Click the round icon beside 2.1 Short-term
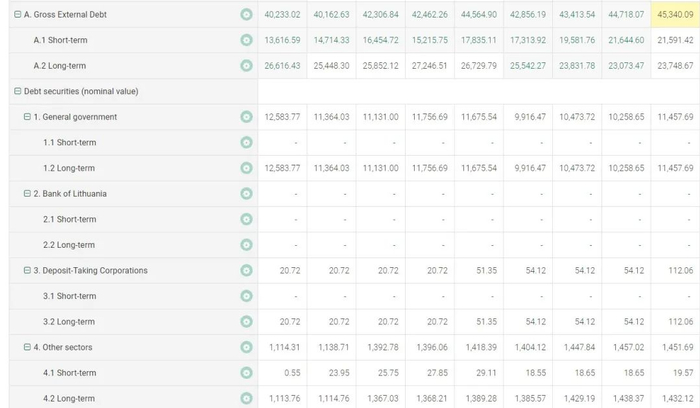This screenshot has height=408, width=700. point(246,219)
